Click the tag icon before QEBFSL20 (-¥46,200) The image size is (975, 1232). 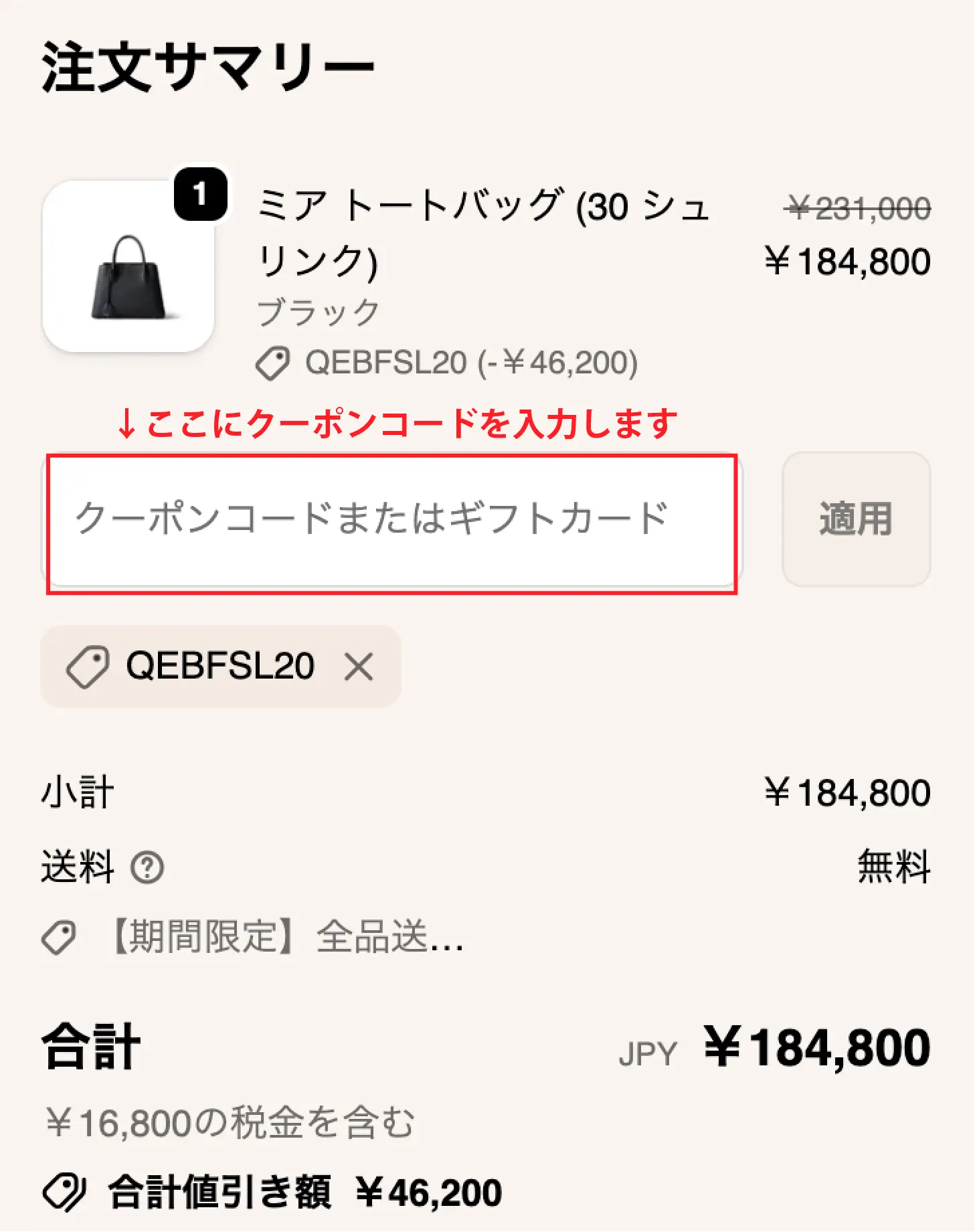[272, 363]
